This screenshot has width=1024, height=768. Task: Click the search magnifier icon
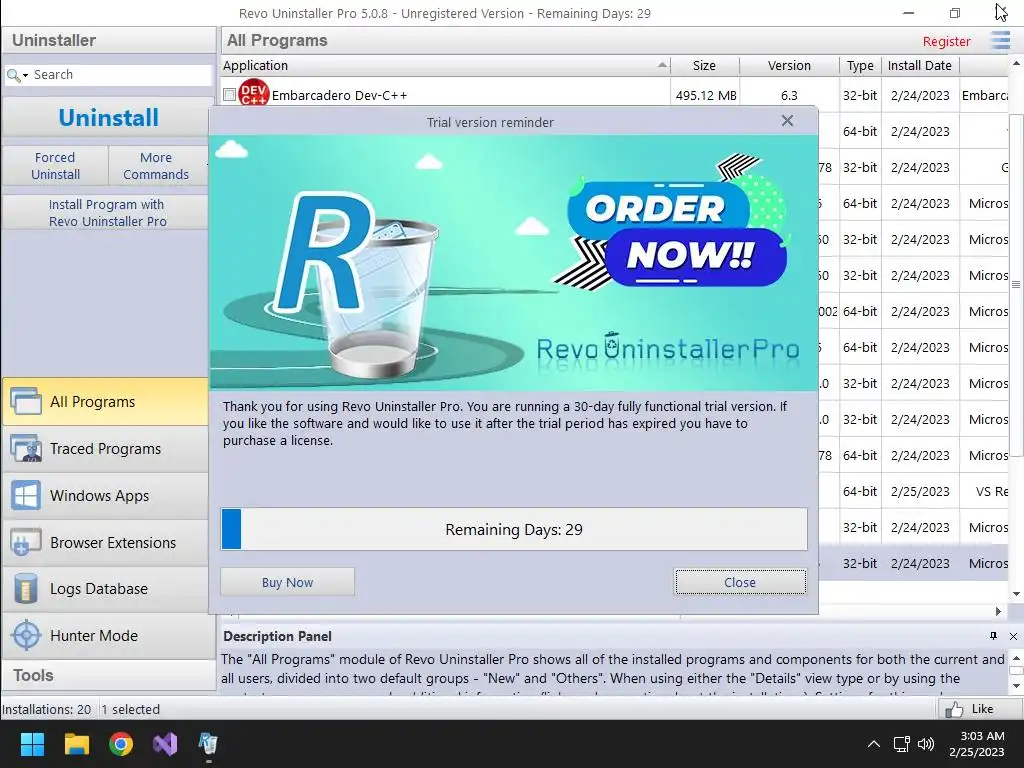tap(13, 75)
